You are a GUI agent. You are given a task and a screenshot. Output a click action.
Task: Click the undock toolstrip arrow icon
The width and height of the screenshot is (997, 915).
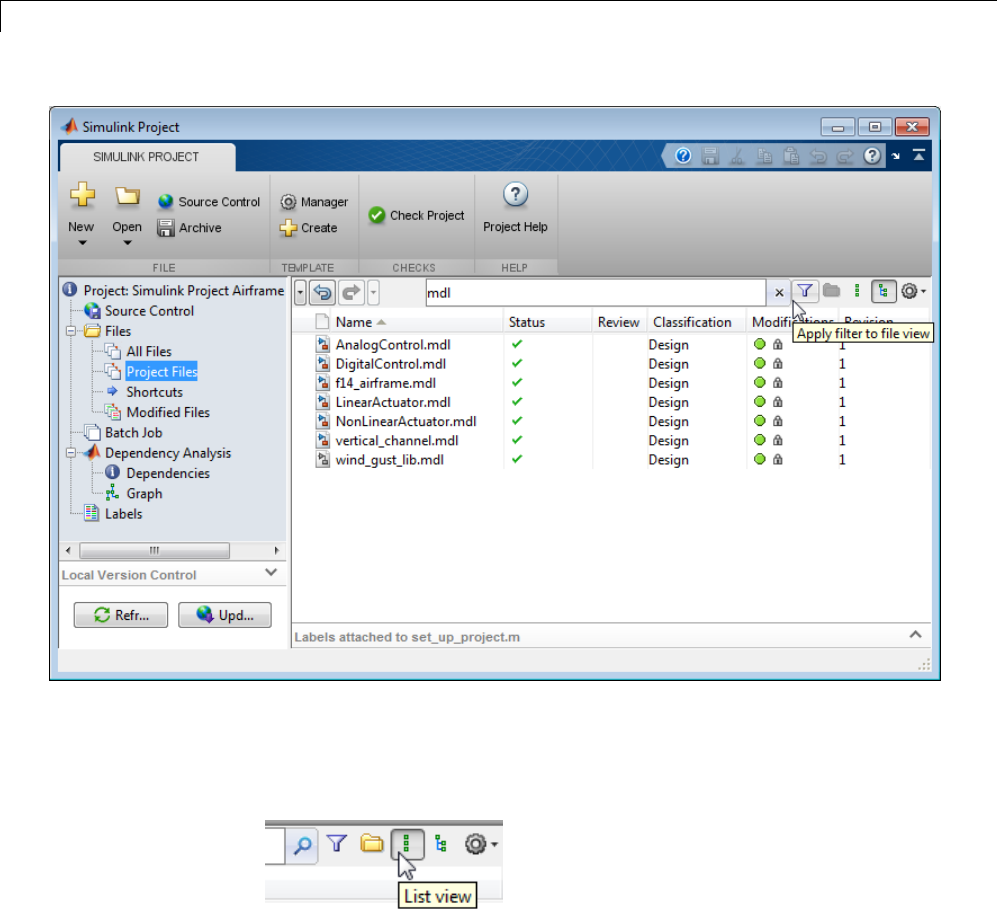(896, 156)
